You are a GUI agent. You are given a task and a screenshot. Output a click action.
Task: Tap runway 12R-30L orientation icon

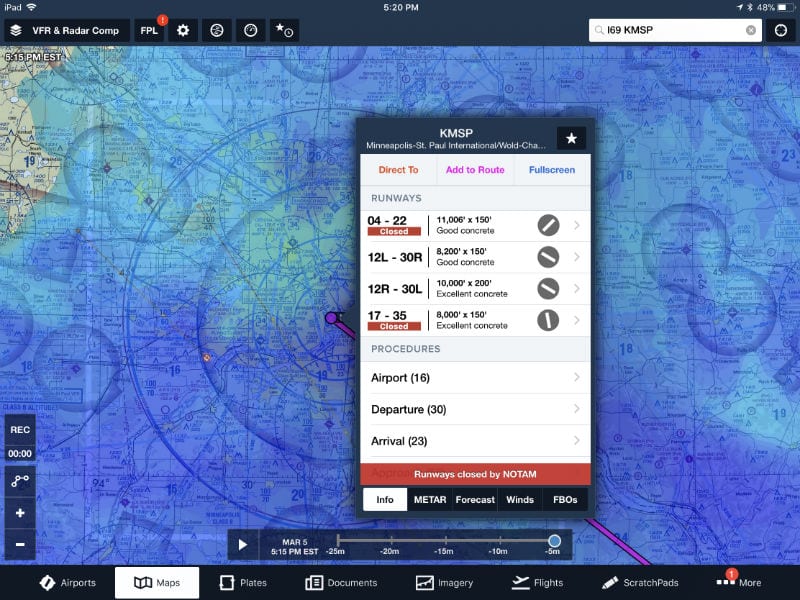point(548,289)
